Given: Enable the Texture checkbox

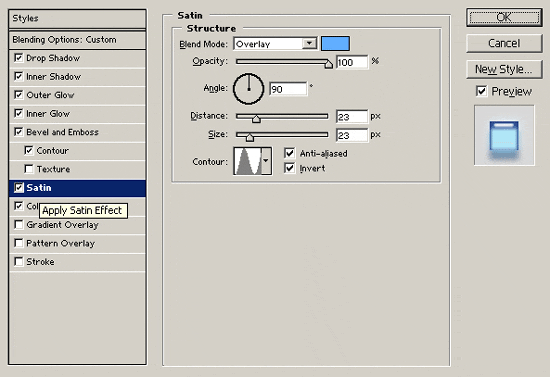Looking at the screenshot, I should click(x=29, y=169).
